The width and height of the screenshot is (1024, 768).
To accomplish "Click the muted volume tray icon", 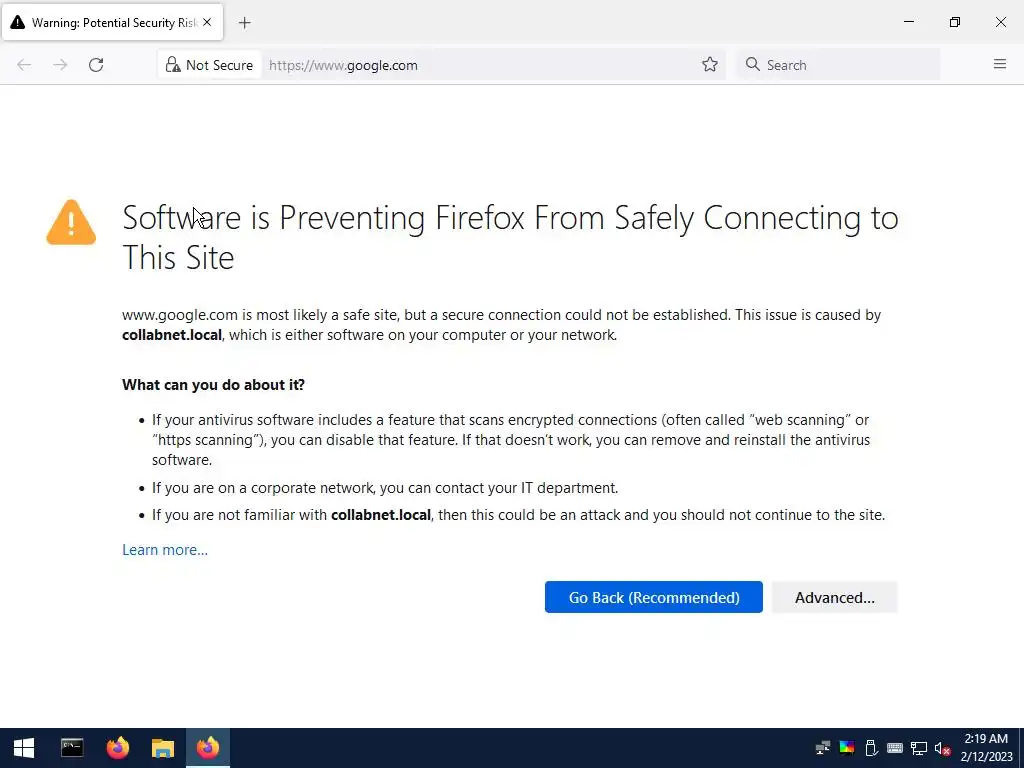I will point(942,748).
